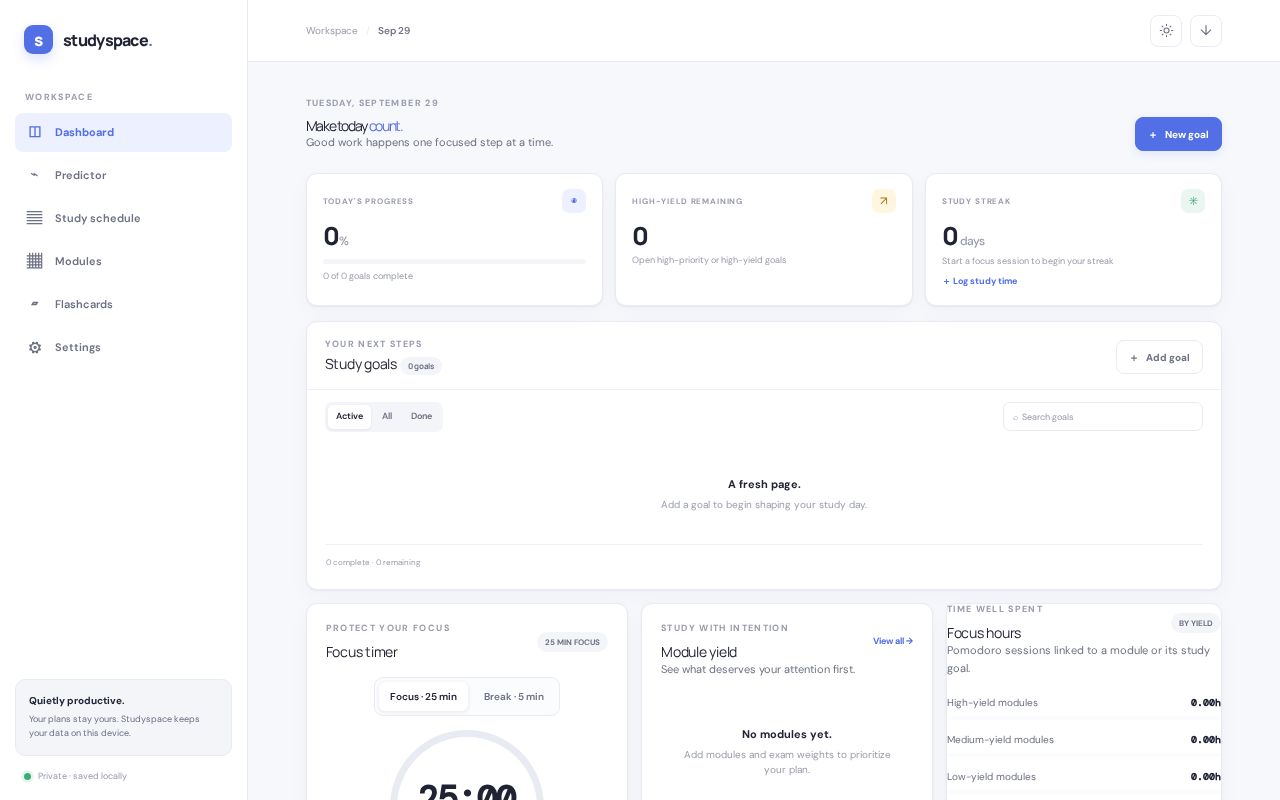Viewport: 1280px width, 800px height.
Task: Click the Workspace breadcrumb
Action: pos(331,31)
